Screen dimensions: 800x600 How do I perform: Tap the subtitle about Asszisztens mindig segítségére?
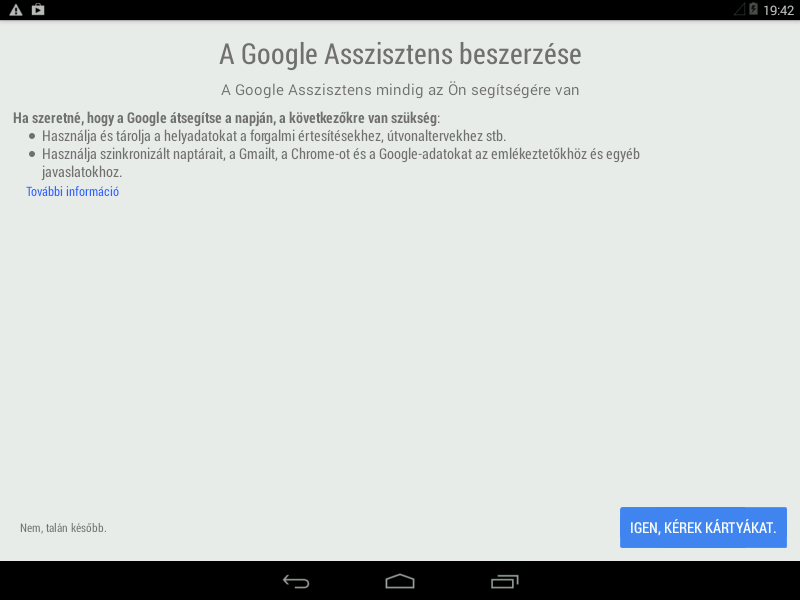click(400, 90)
